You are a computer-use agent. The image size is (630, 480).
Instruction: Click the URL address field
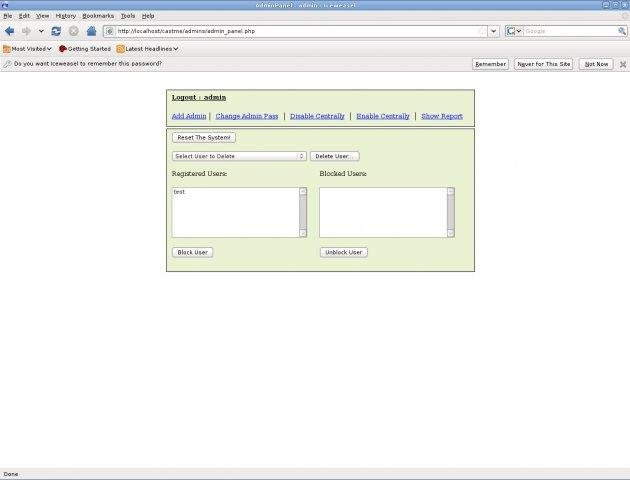(297, 31)
